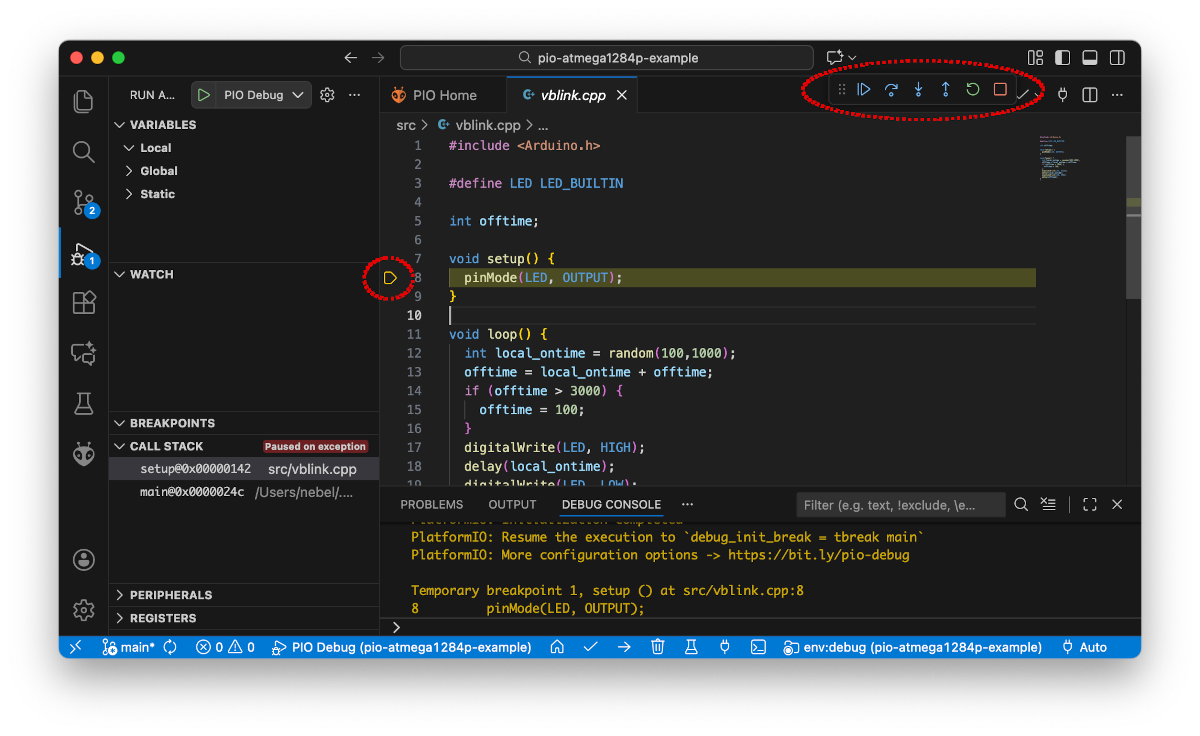1200x736 pixels.
Task: Step out of the current function
Action: (x=945, y=90)
